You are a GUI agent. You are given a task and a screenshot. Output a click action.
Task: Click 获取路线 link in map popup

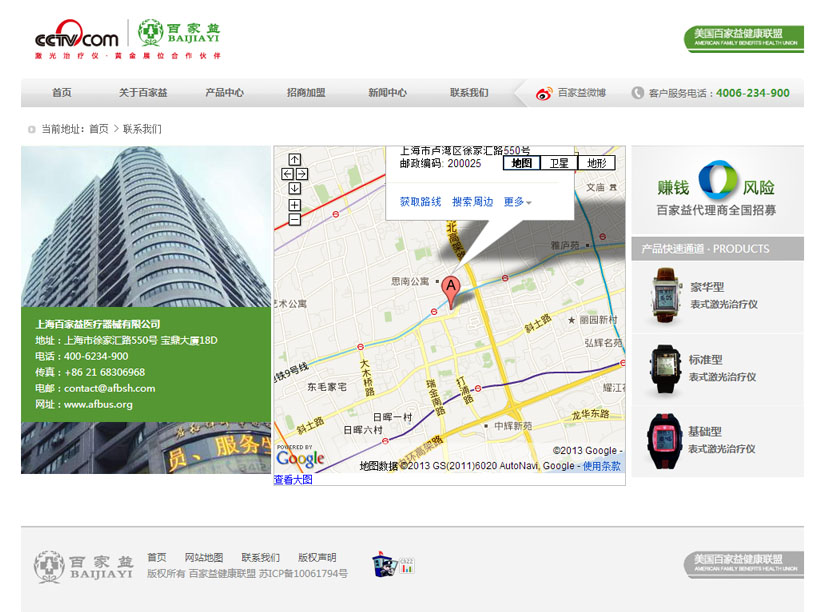tap(420, 202)
